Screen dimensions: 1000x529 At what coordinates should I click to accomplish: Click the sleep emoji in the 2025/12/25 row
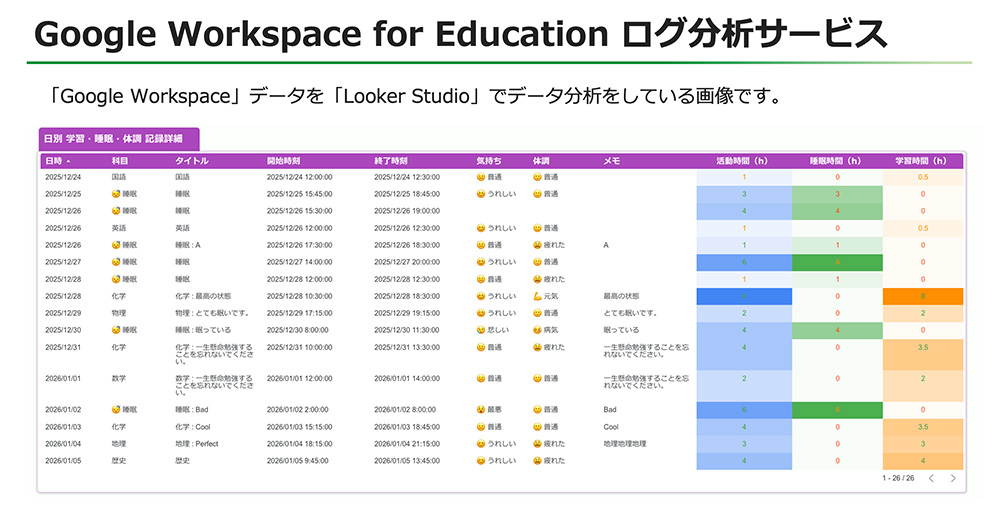(x=116, y=193)
